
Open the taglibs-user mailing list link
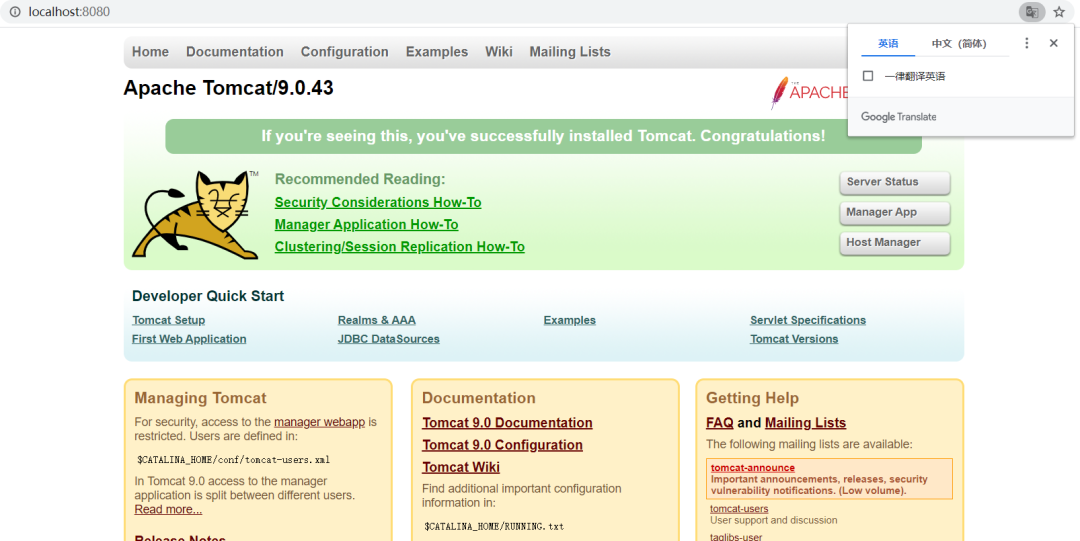point(736,537)
